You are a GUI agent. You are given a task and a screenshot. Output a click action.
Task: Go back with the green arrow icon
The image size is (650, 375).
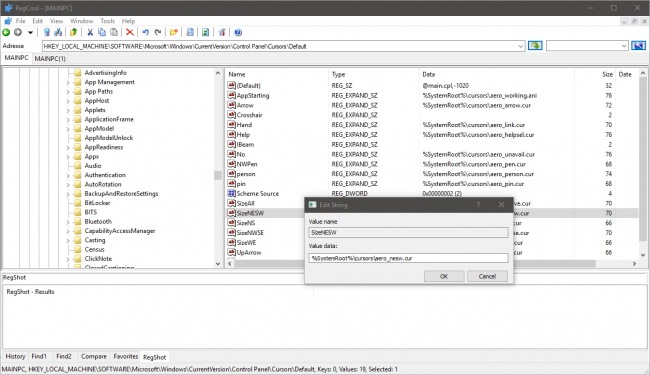(6, 32)
